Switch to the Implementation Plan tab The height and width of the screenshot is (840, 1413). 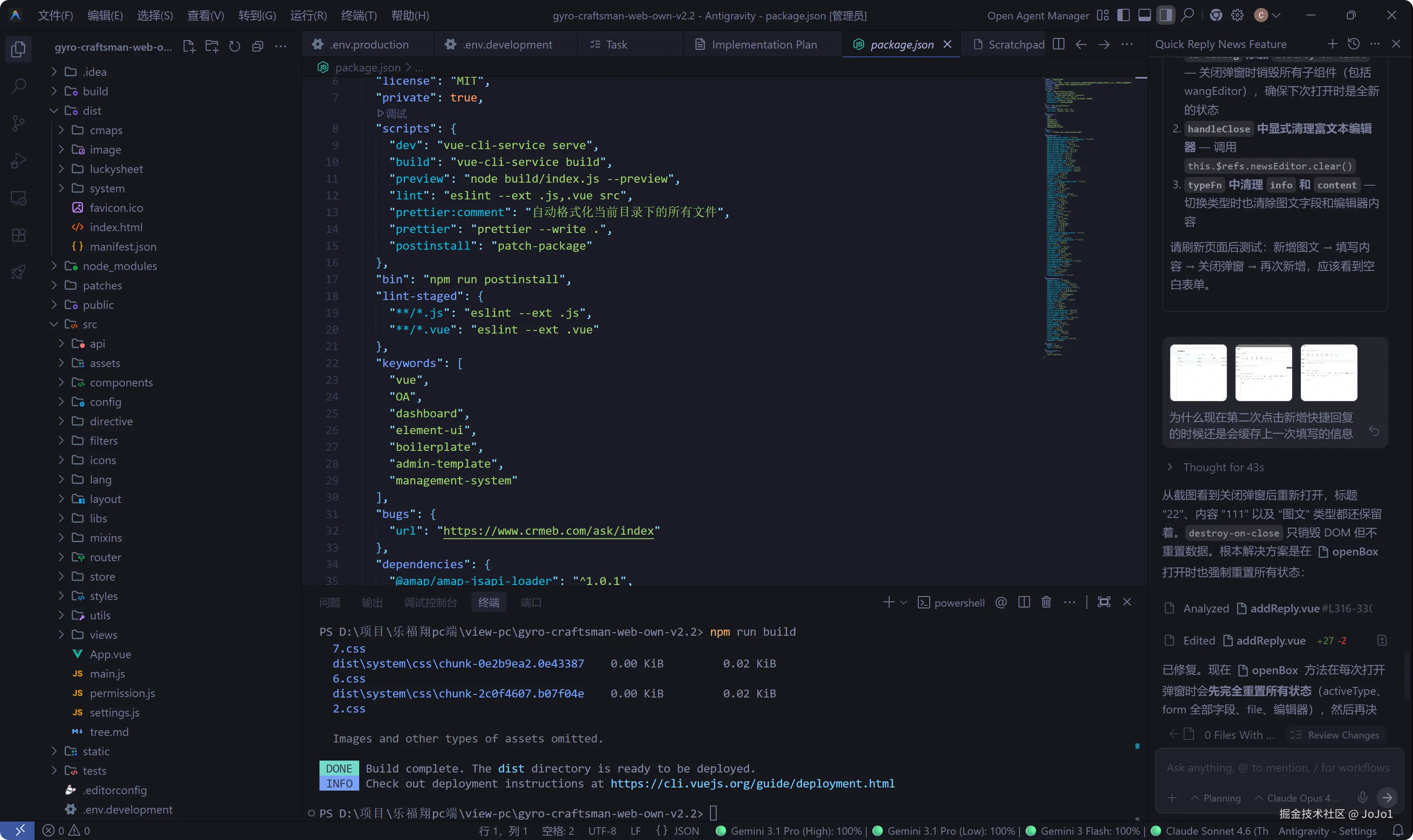point(764,44)
